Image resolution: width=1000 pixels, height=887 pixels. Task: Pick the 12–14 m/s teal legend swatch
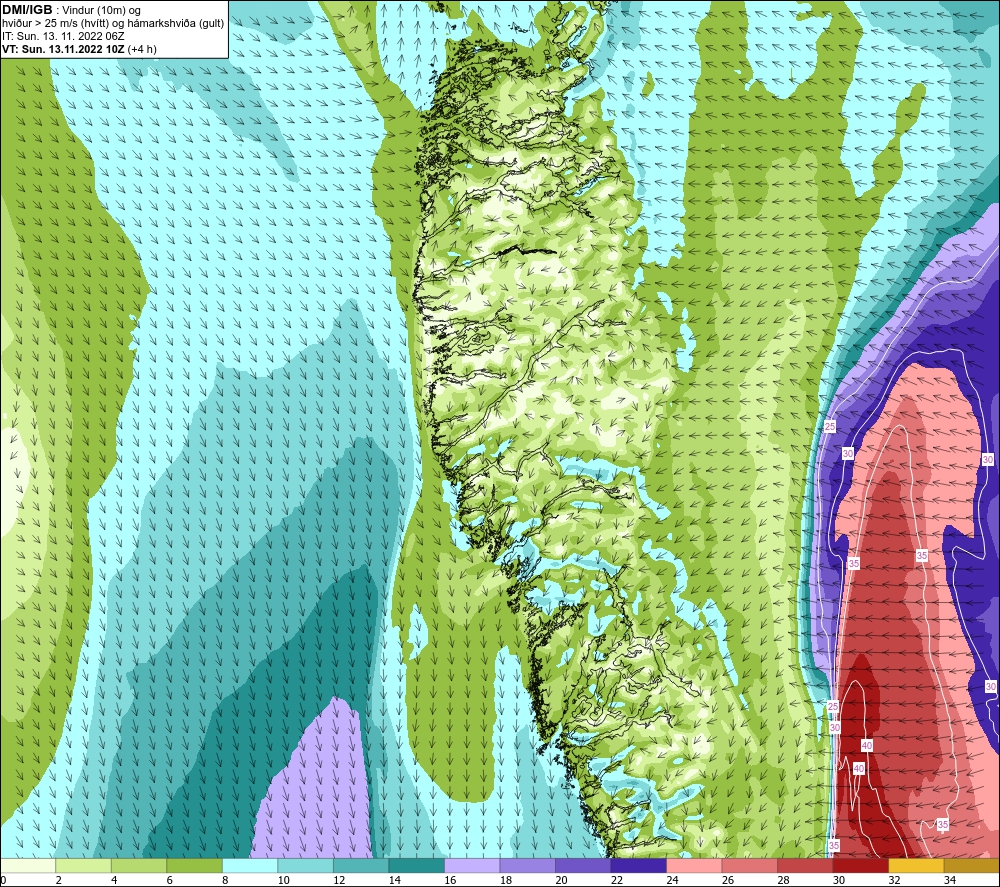tap(361, 865)
